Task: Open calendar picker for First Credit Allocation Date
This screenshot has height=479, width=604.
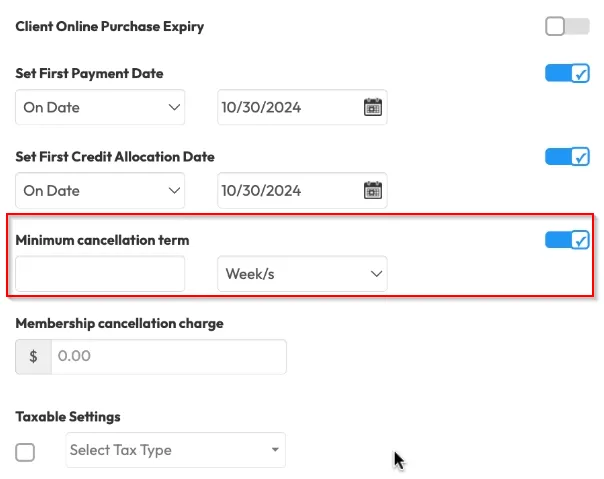Action: [x=372, y=190]
